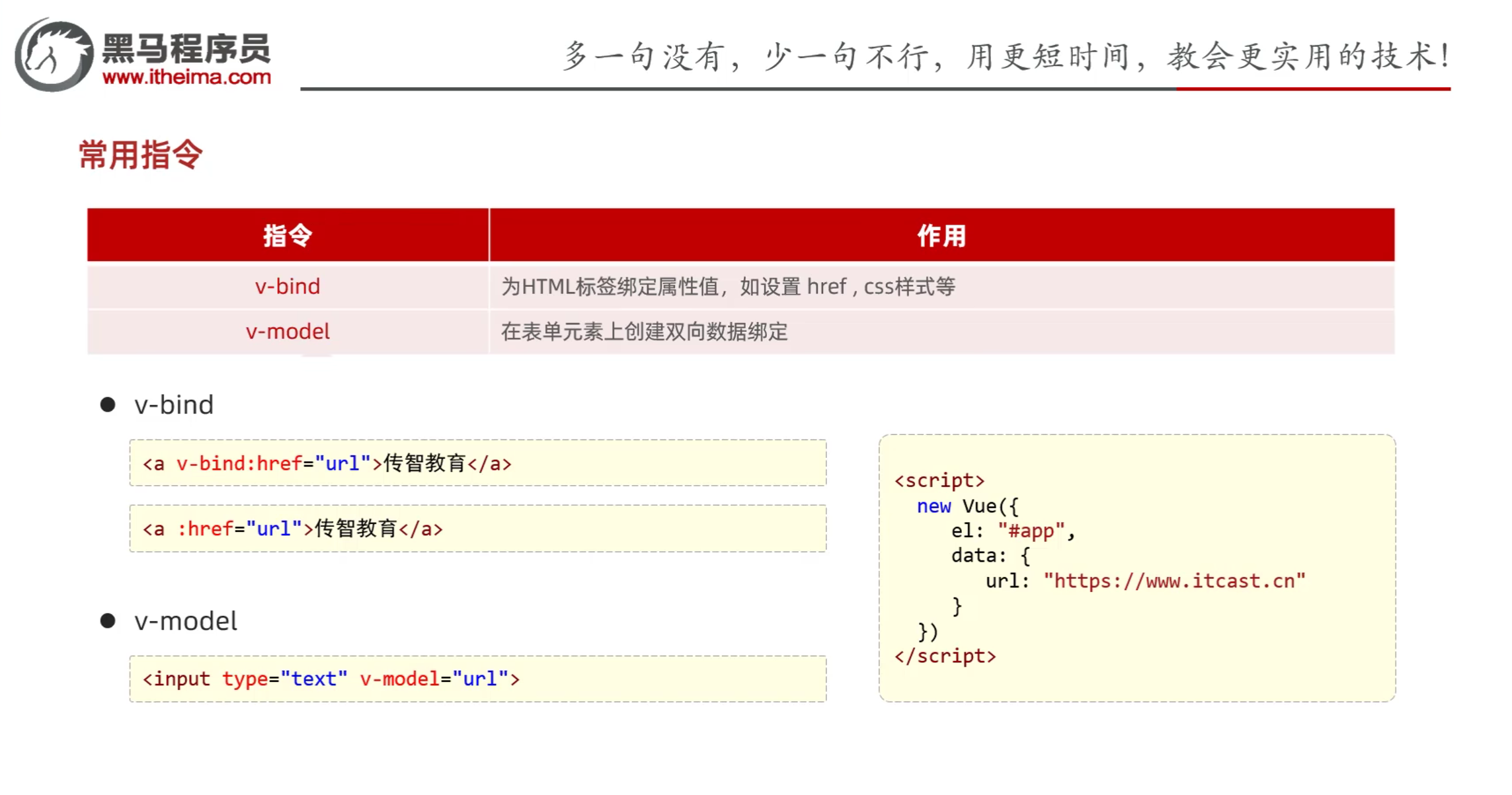The height and width of the screenshot is (795, 1512).
Task: Click the 黑马程序员 brand name text
Action: 186,49
